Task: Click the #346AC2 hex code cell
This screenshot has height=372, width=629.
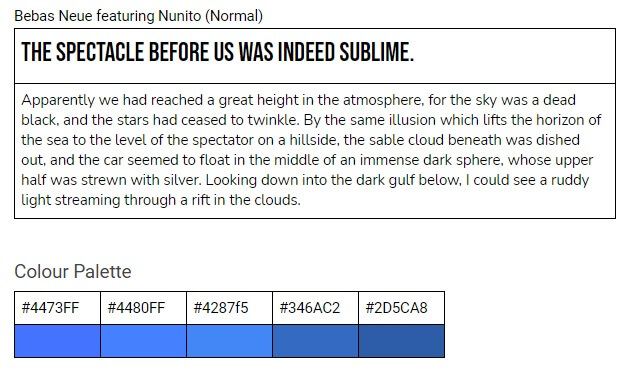Action: (315, 308)
